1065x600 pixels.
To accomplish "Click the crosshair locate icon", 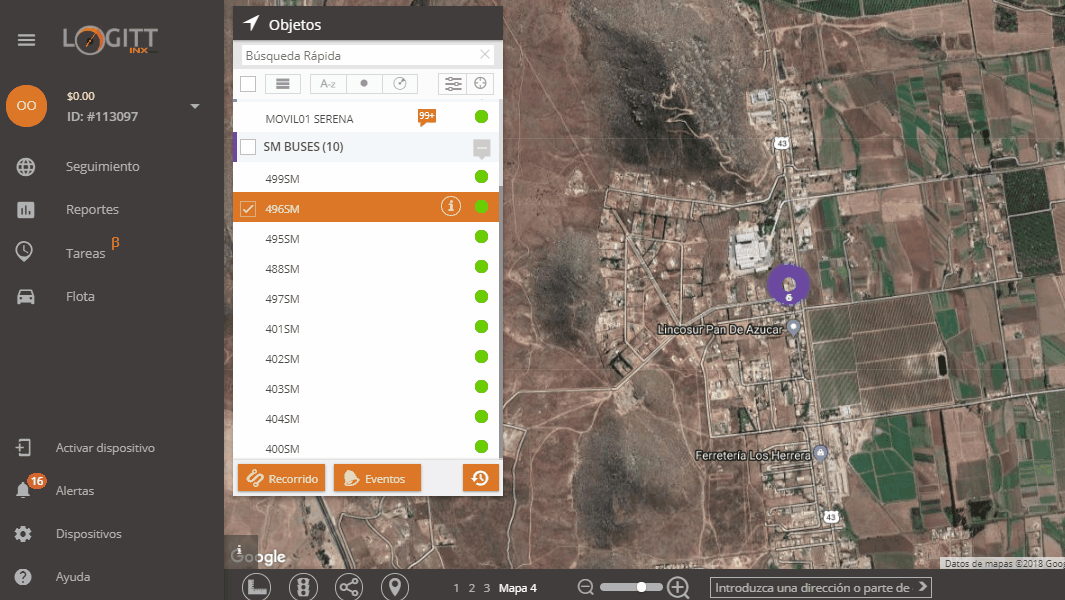I will 480,84.
